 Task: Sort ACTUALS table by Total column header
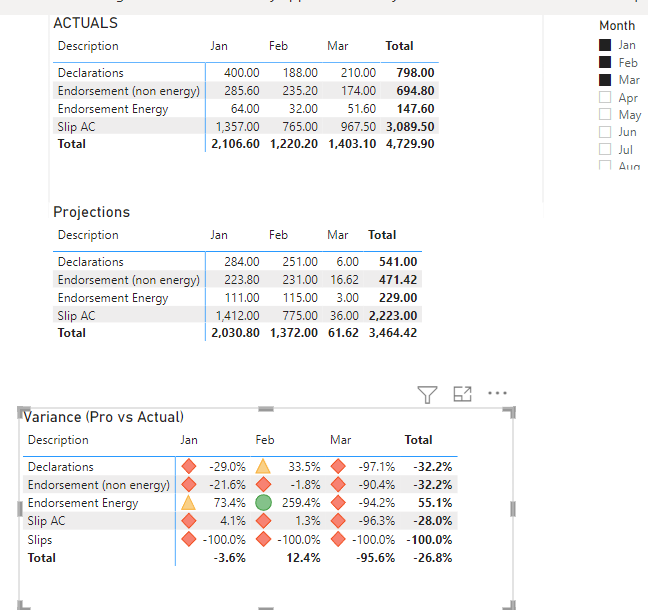pos(399,46)
